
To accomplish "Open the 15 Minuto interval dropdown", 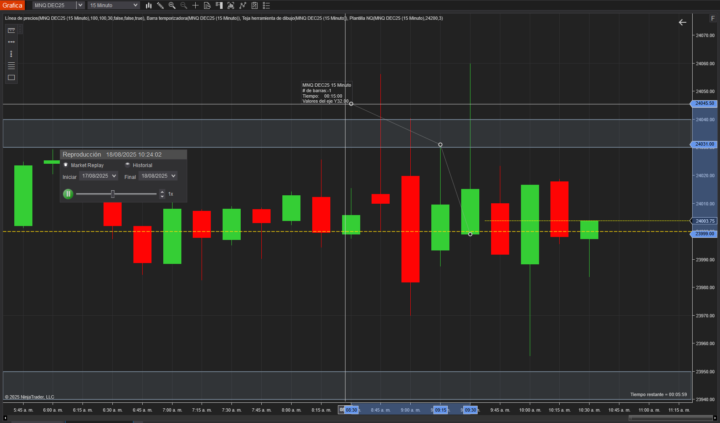I will (x=113, y=5).
